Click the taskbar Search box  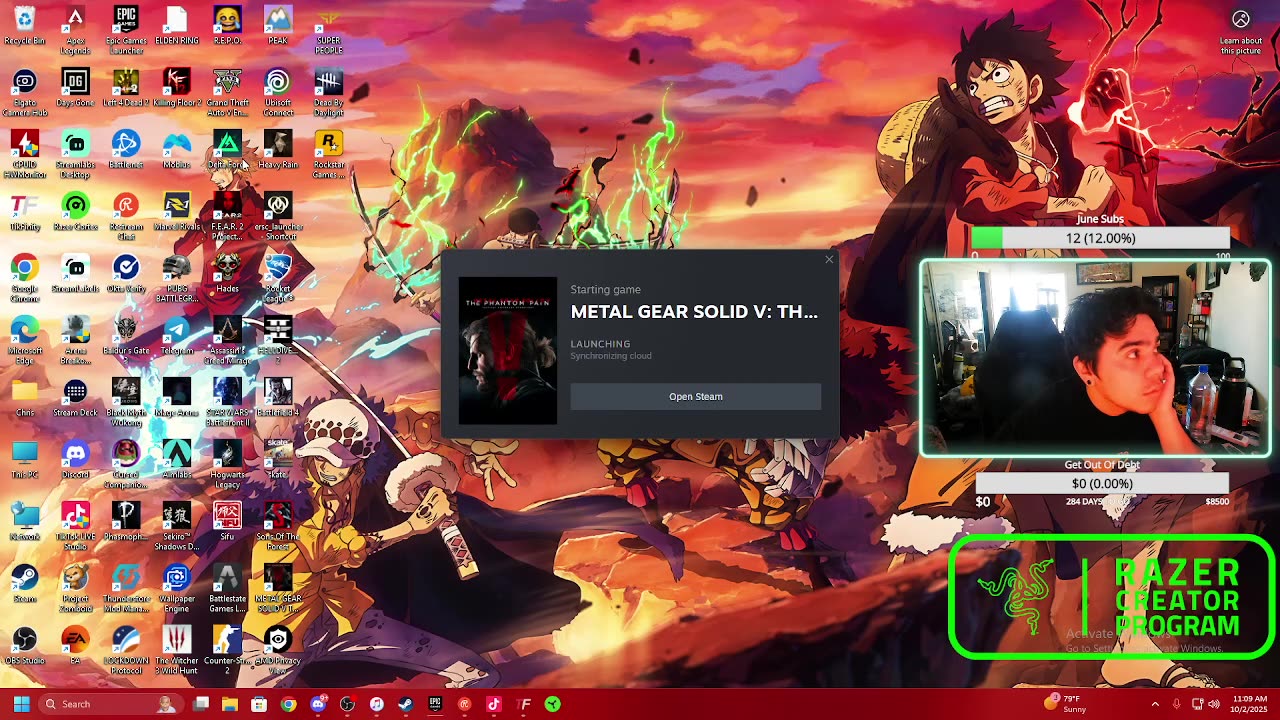tap(111, 704)
